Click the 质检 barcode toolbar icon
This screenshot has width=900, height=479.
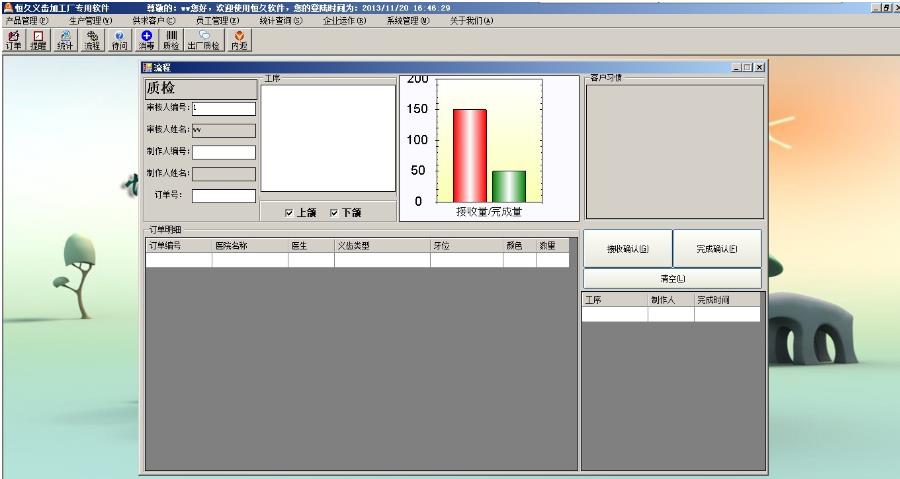[171, 40]
